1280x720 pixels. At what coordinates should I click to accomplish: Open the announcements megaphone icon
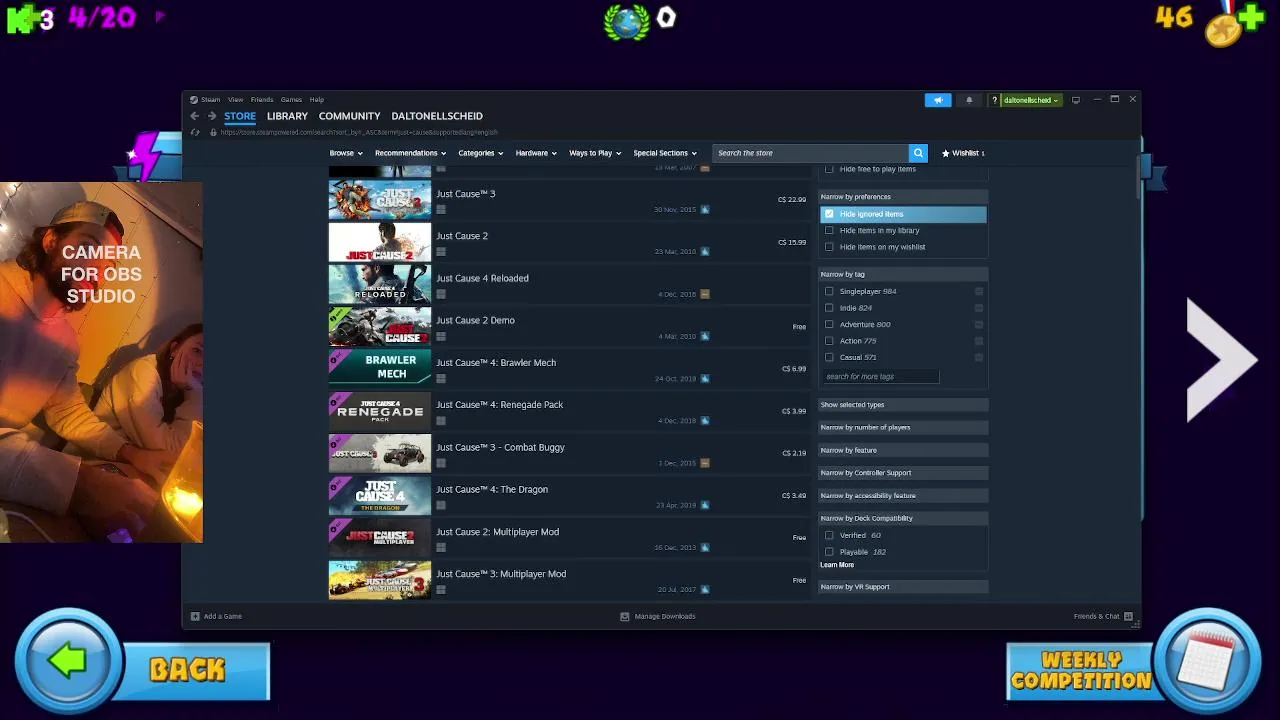(x=938, y=100)
